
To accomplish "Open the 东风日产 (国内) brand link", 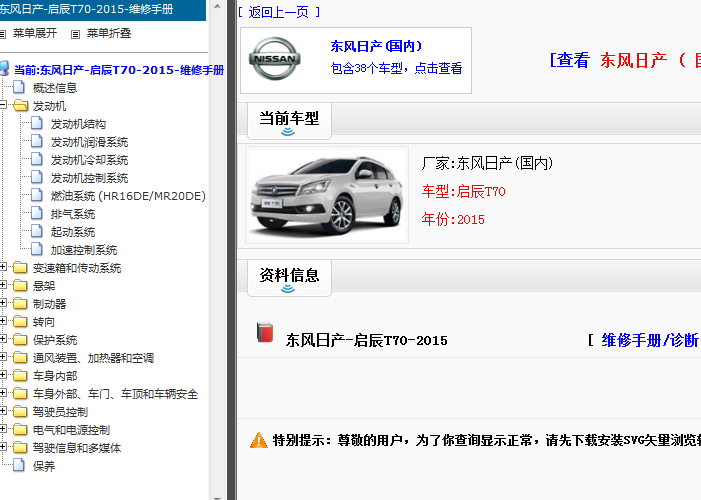I will coord(376,47).
